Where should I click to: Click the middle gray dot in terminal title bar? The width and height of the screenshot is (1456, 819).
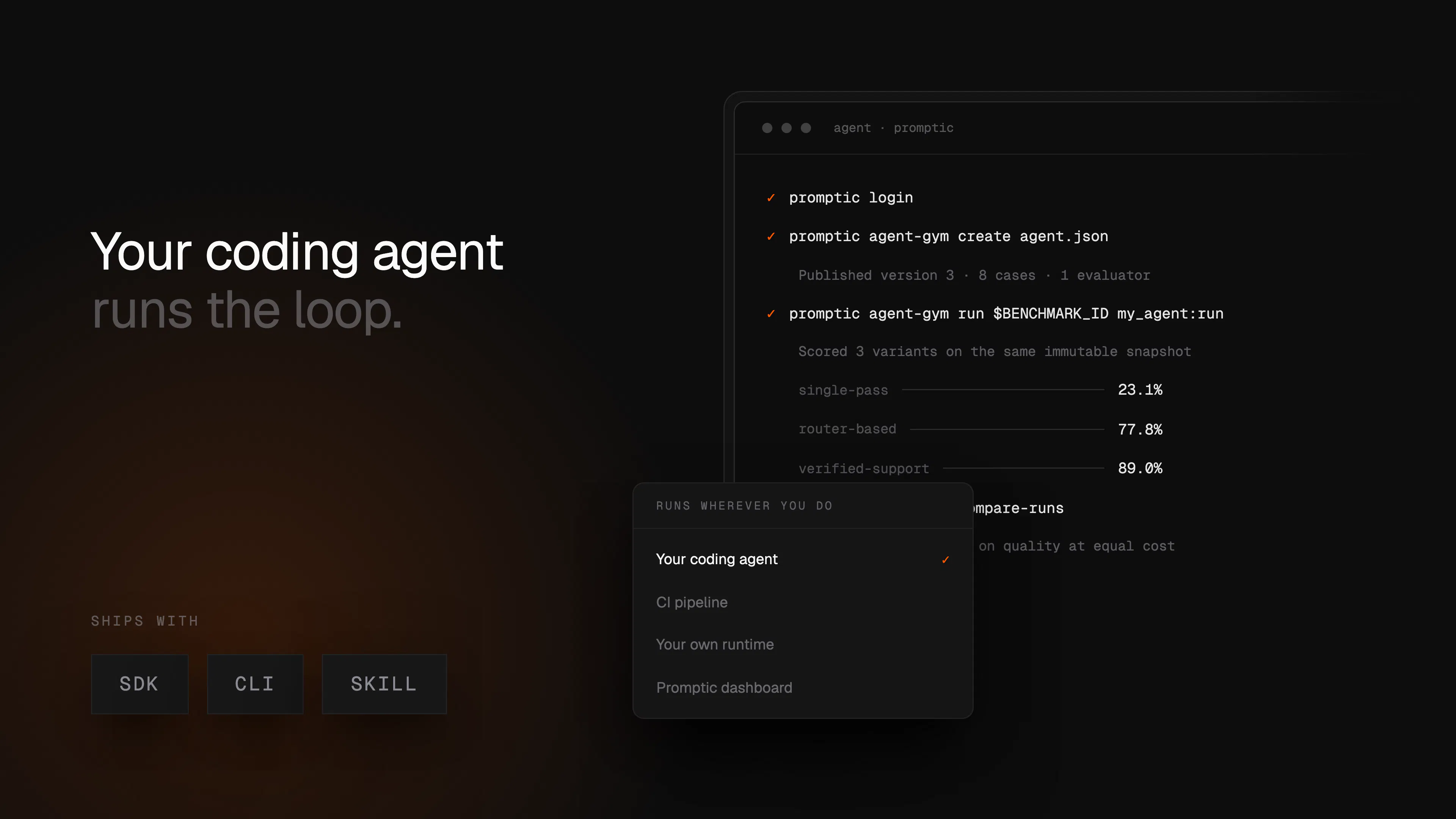(786, 128)
